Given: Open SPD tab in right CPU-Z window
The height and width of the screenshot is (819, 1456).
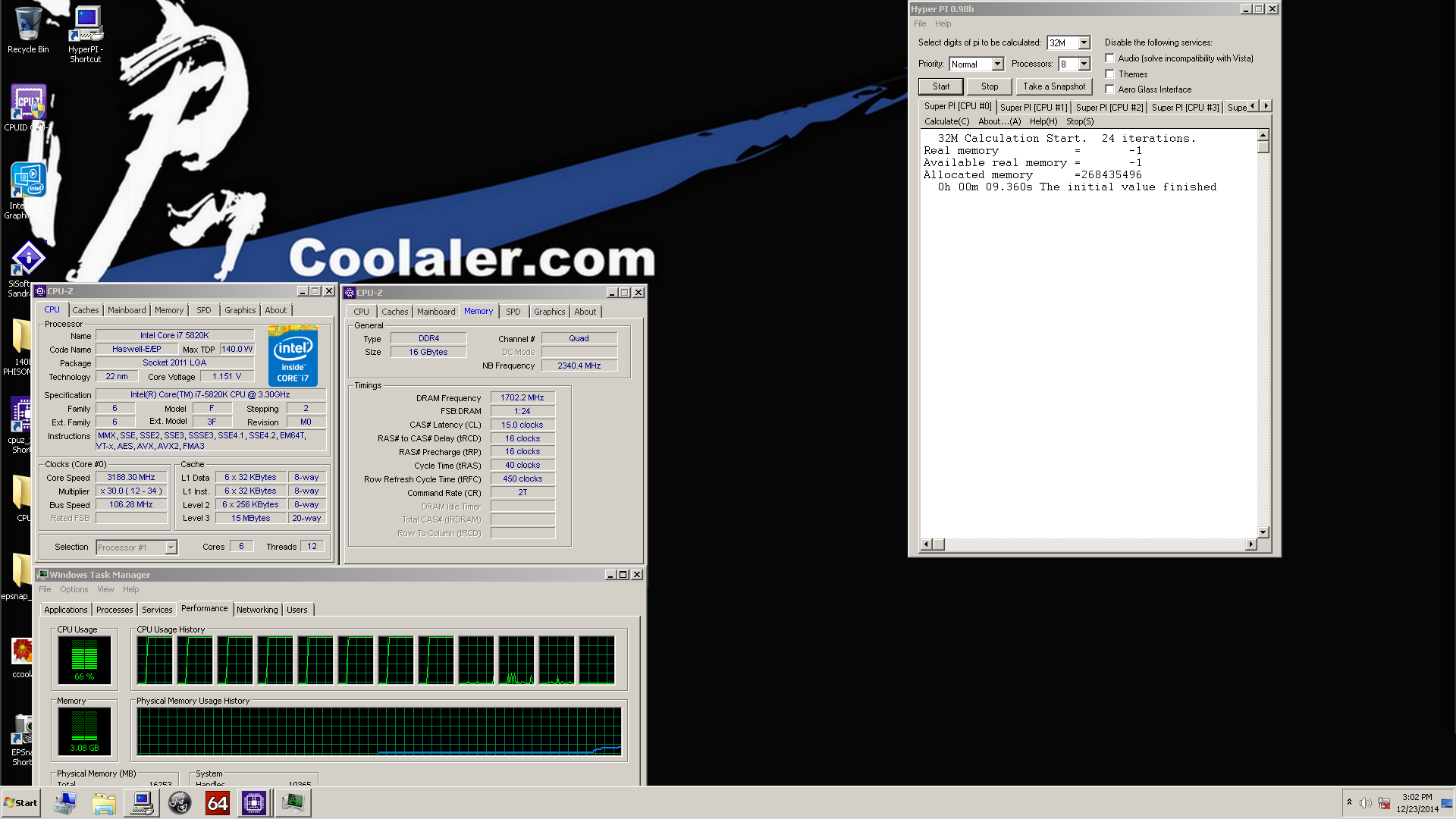Looking at the screenshot, I should coord(513,312).
